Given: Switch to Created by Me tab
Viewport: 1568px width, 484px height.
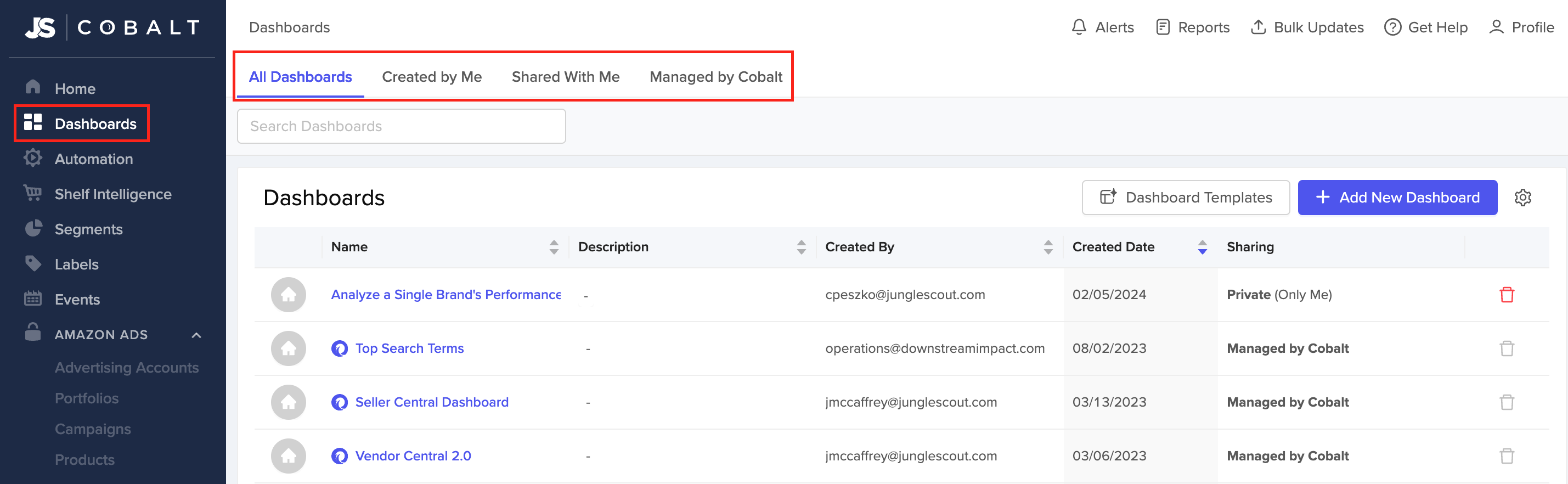Looking at the screenshot, I should pos(432,77).
